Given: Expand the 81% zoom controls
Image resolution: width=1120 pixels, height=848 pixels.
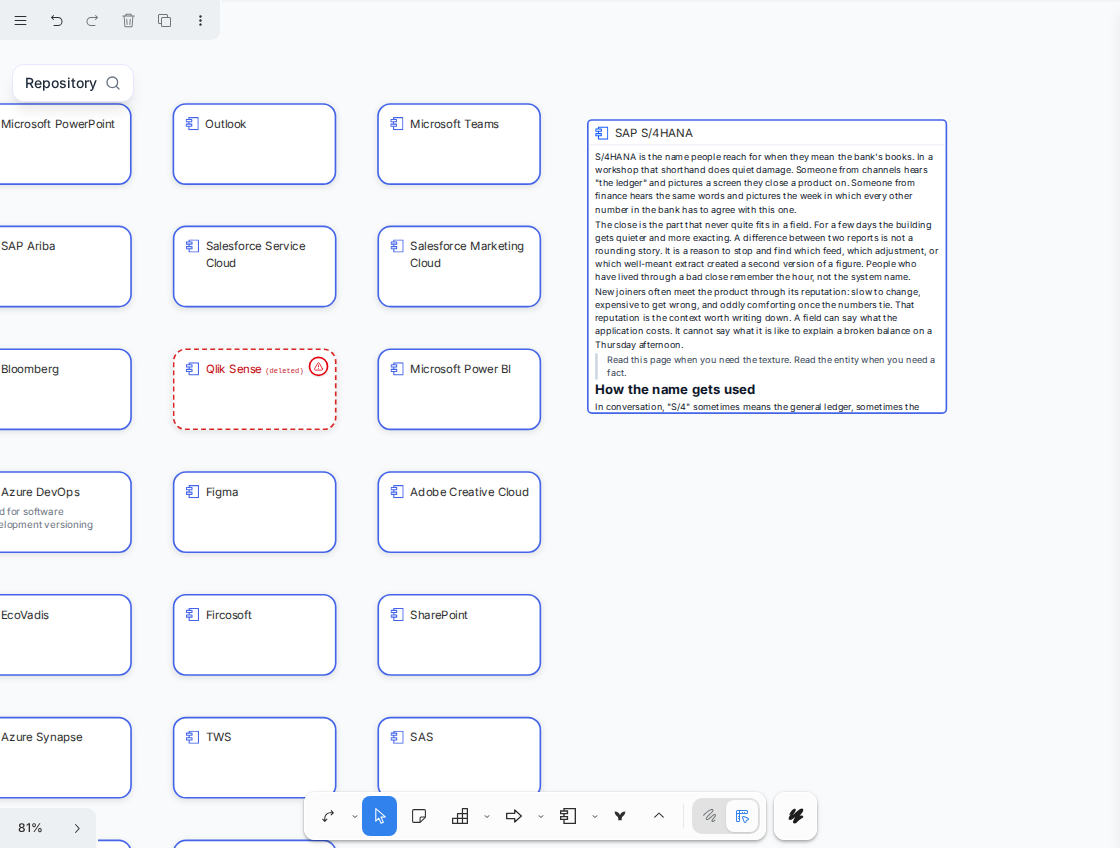Looking at the screenshot, I should pos(77,828).
